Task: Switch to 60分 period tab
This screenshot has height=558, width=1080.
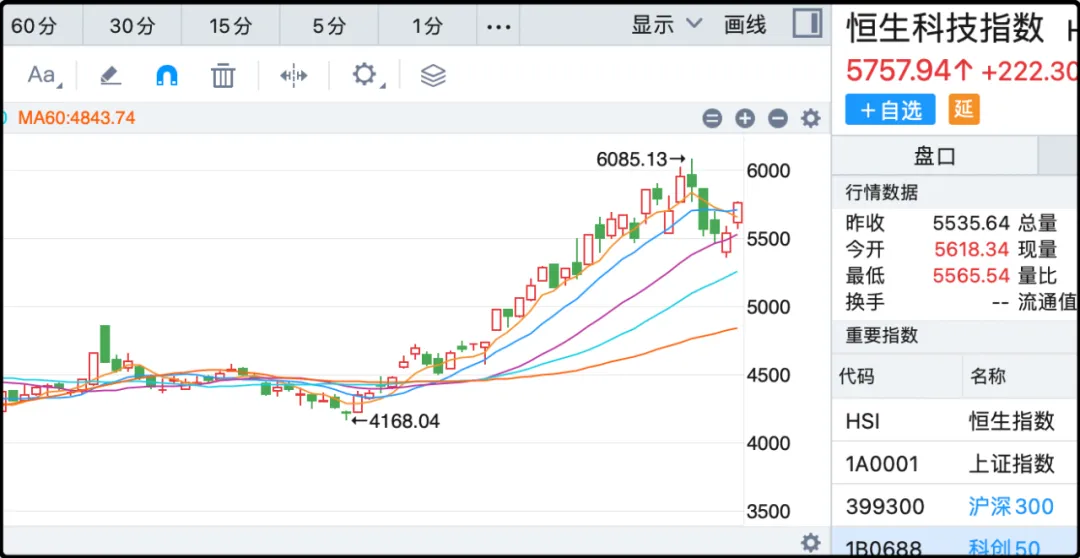Action: click(35, 26)
